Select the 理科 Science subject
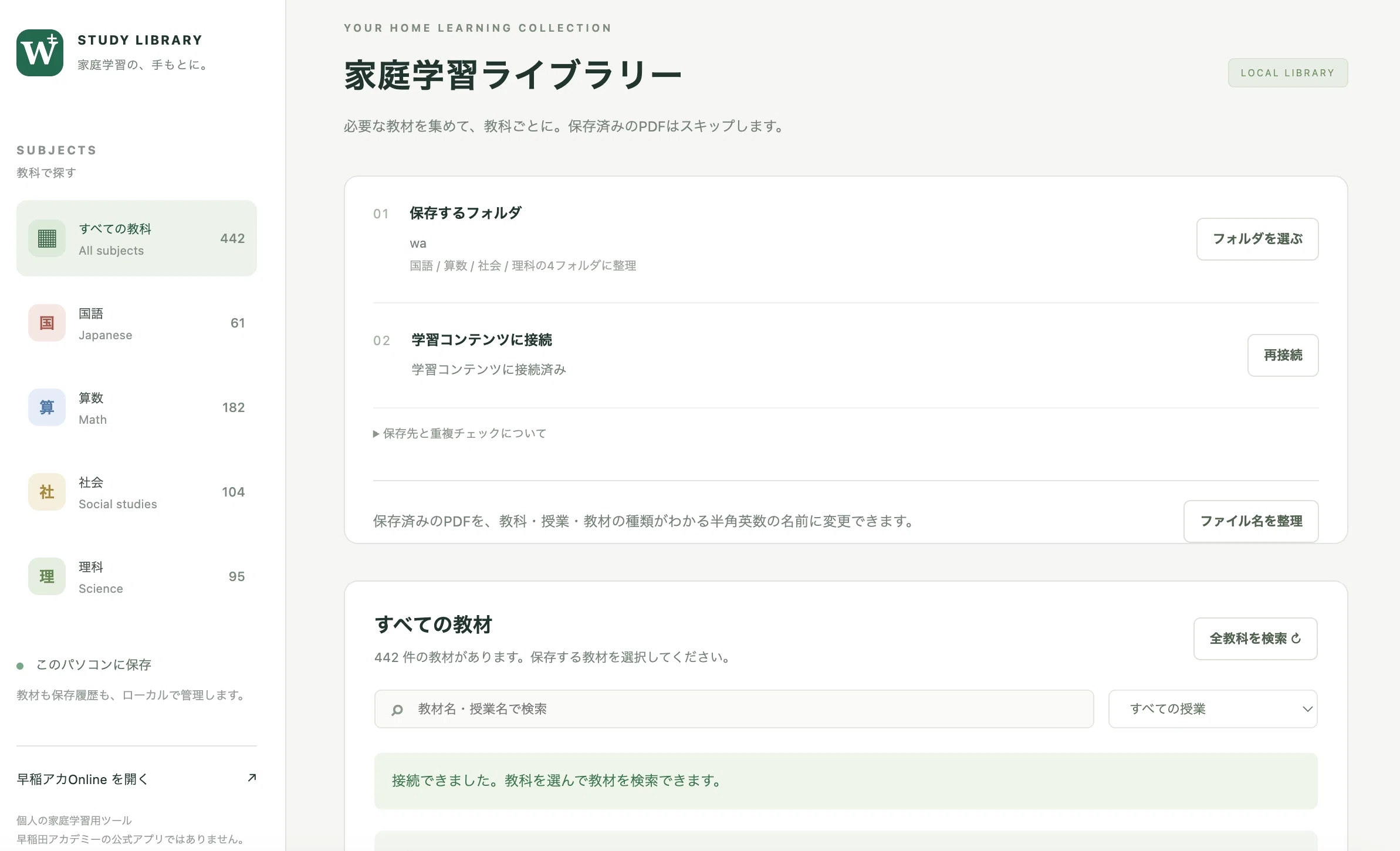Viewport: 1400px width, 851px height. click(x=137, y=576)
